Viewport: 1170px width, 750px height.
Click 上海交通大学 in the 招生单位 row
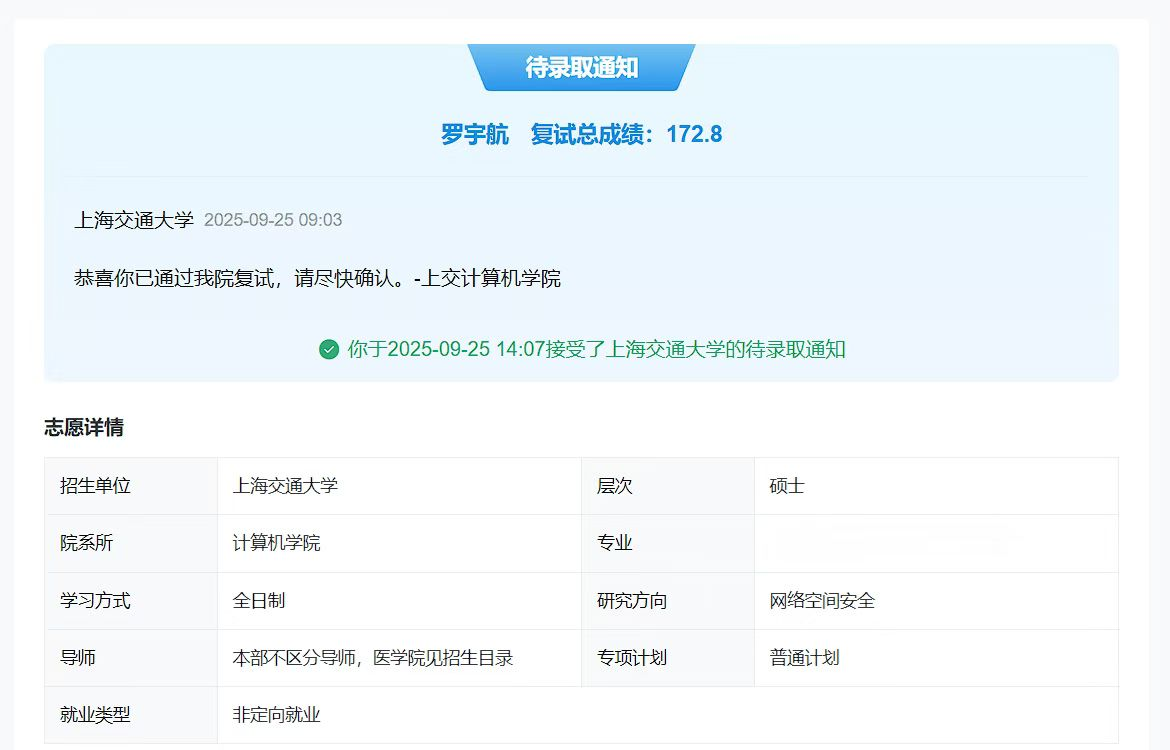(285, 486)
